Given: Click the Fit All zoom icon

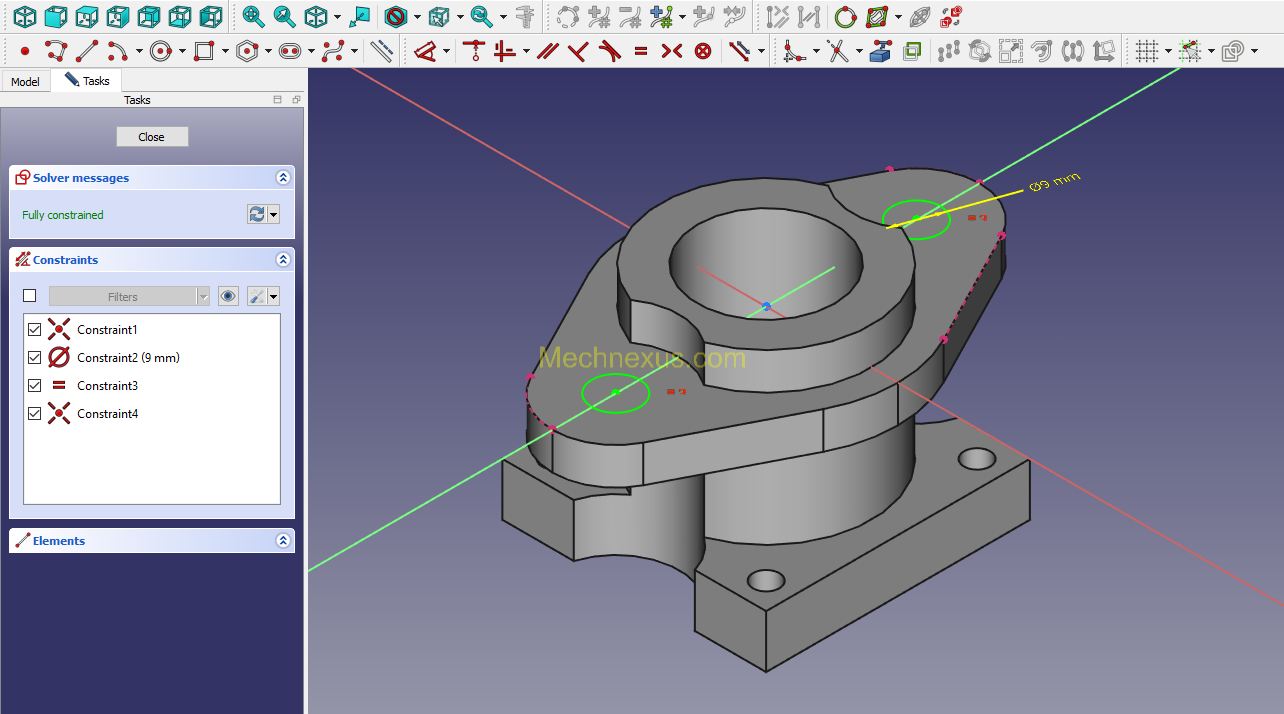Looking at the screenshot, I should (x=254, y=17).
